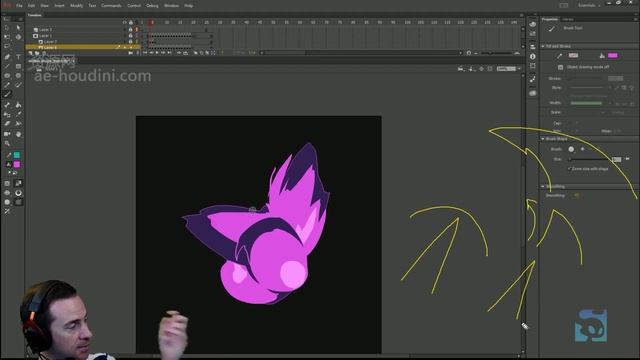The width and height of the screenshot is (640, 360).
Task: Toggle Show/Hide all layers eye header
Action: coord(124,22)
